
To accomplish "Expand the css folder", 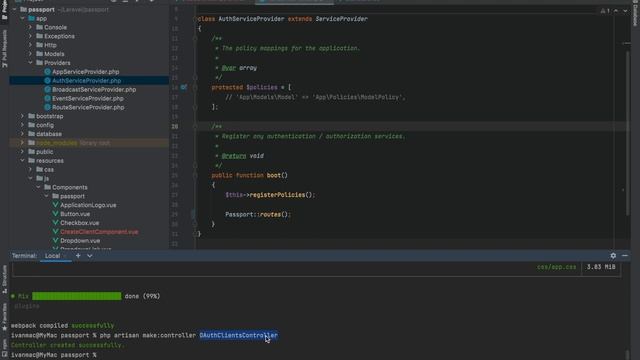I will (31, 169).
